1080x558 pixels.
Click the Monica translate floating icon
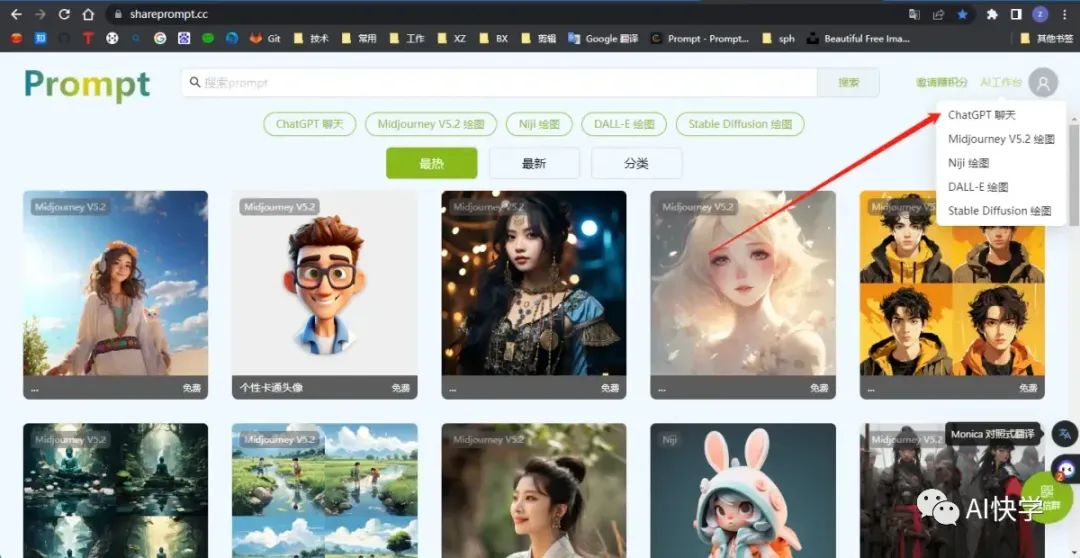(1066, 434)
